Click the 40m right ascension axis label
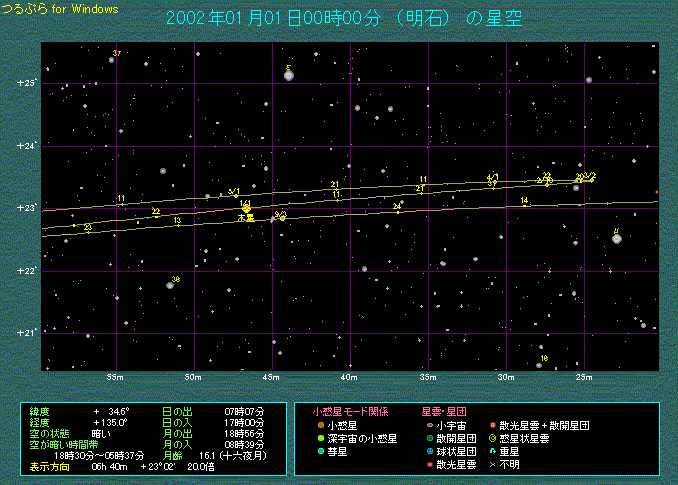The image size is (678, 485). pyautogui.click(x=349, y=377)
